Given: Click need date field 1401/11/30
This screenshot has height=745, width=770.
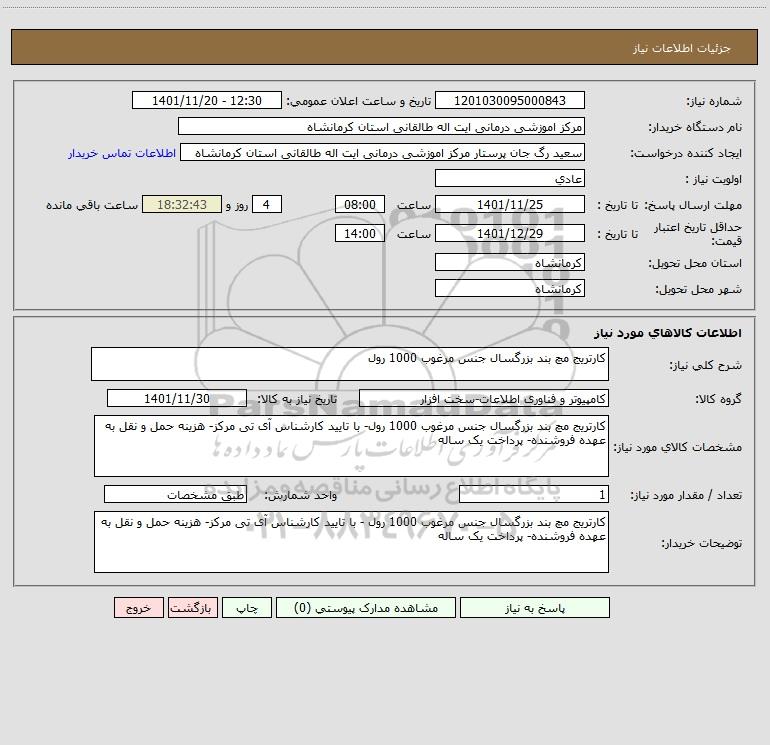Looking at the screenshot, I should (x=177, y=398).
